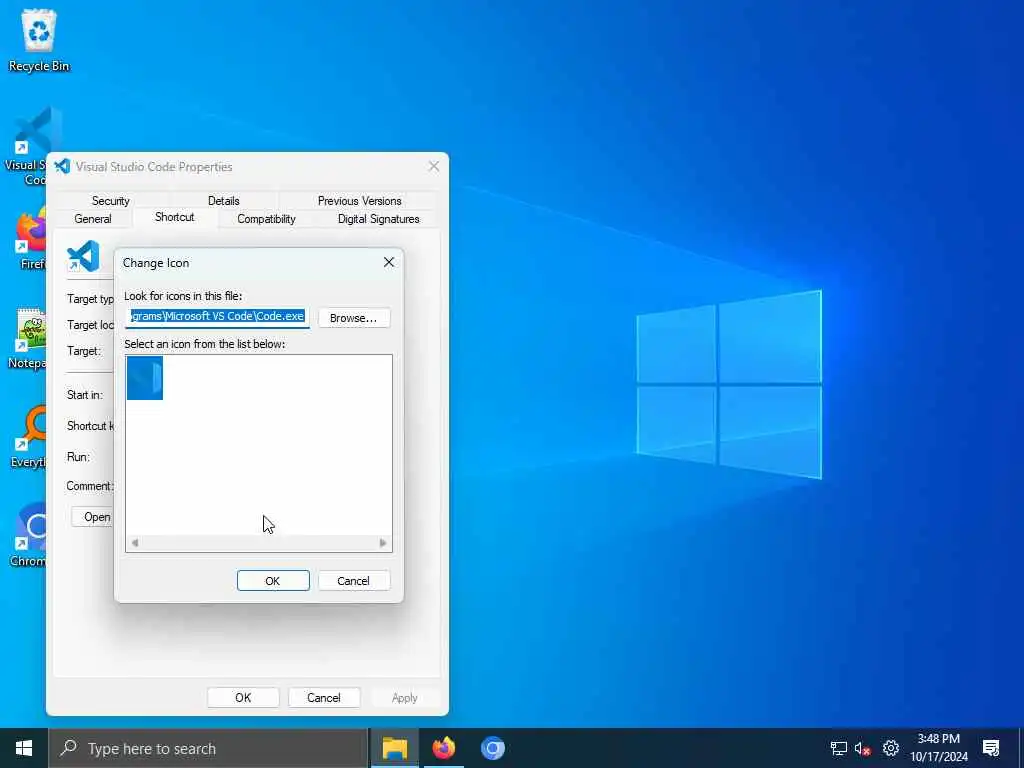Click Apply in VS Code Properties window
The height and width of the screenshot is (768, 1024).
[x=404, y=697]
